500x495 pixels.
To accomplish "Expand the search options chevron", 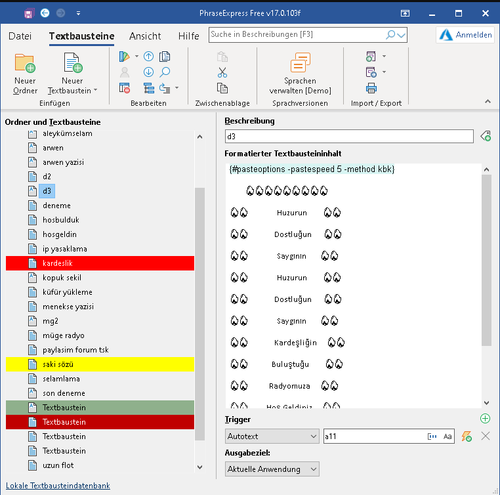I will click(401, 35).
